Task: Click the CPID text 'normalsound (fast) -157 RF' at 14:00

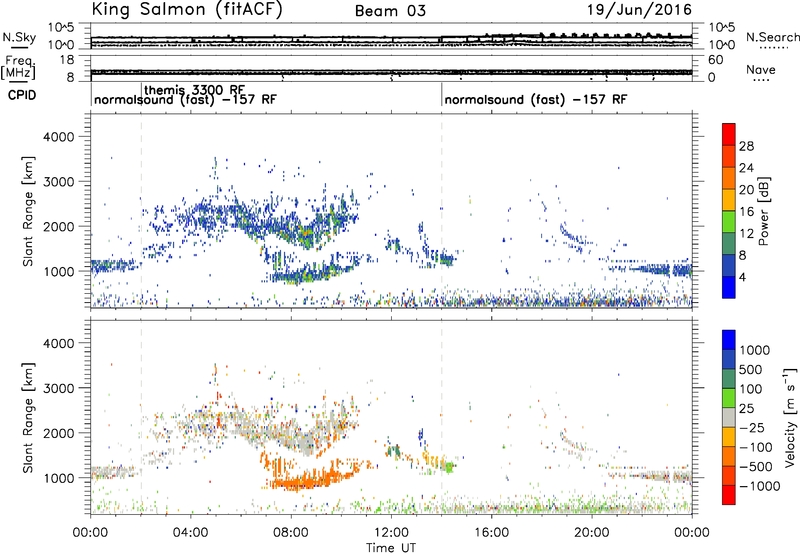Action: coord(536,99)
